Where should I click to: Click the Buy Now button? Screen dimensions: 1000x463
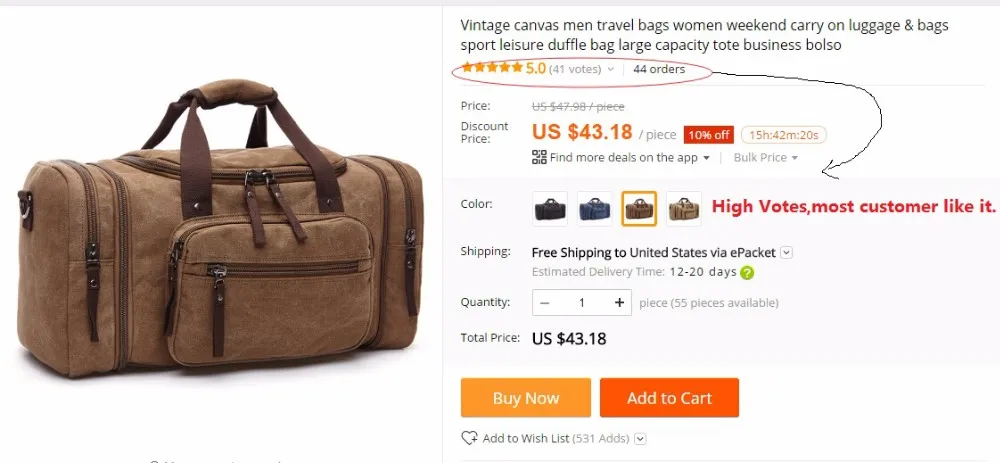point(526,398)
